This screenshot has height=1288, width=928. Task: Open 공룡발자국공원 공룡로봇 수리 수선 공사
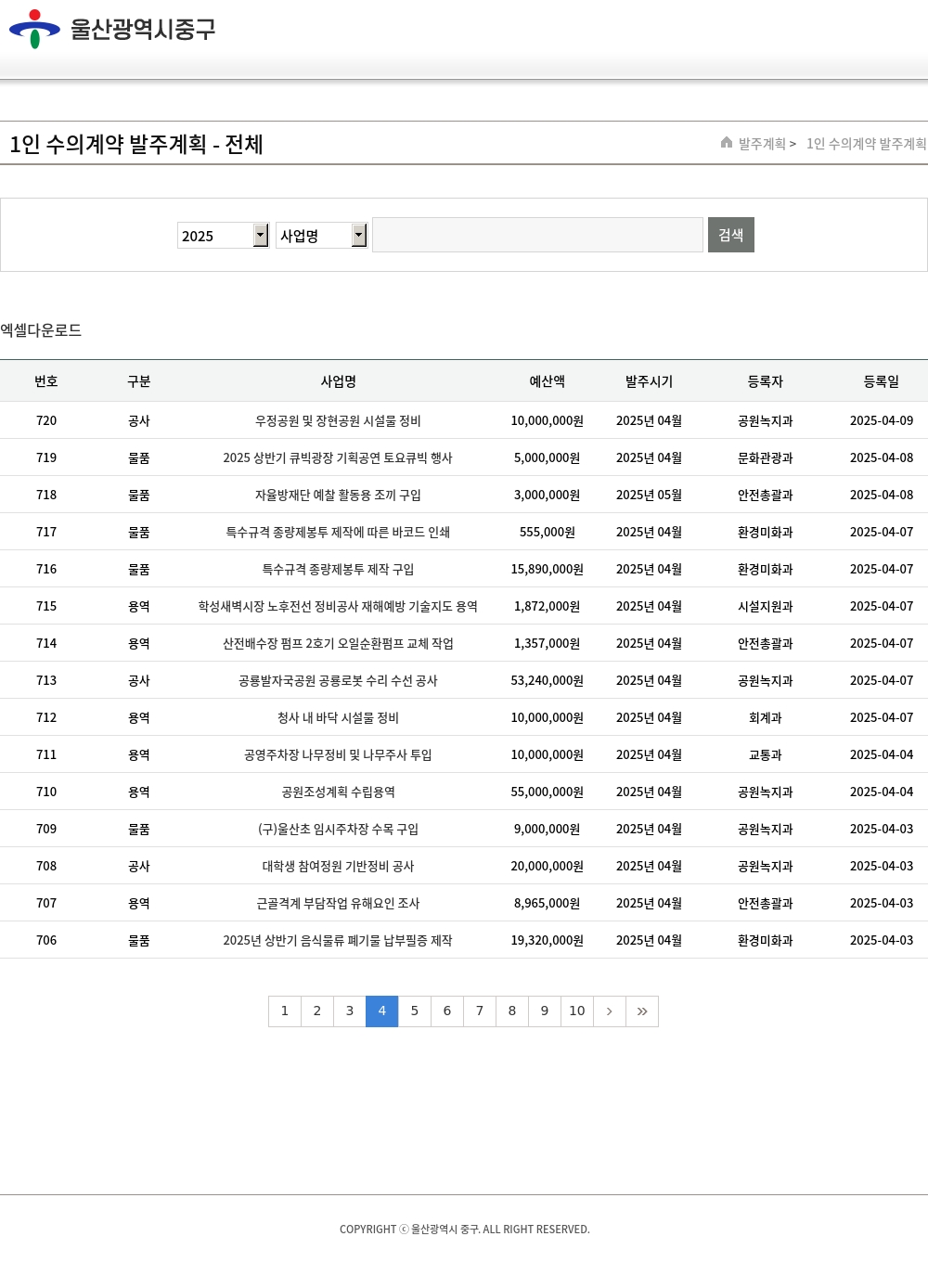tap(338, 680)
